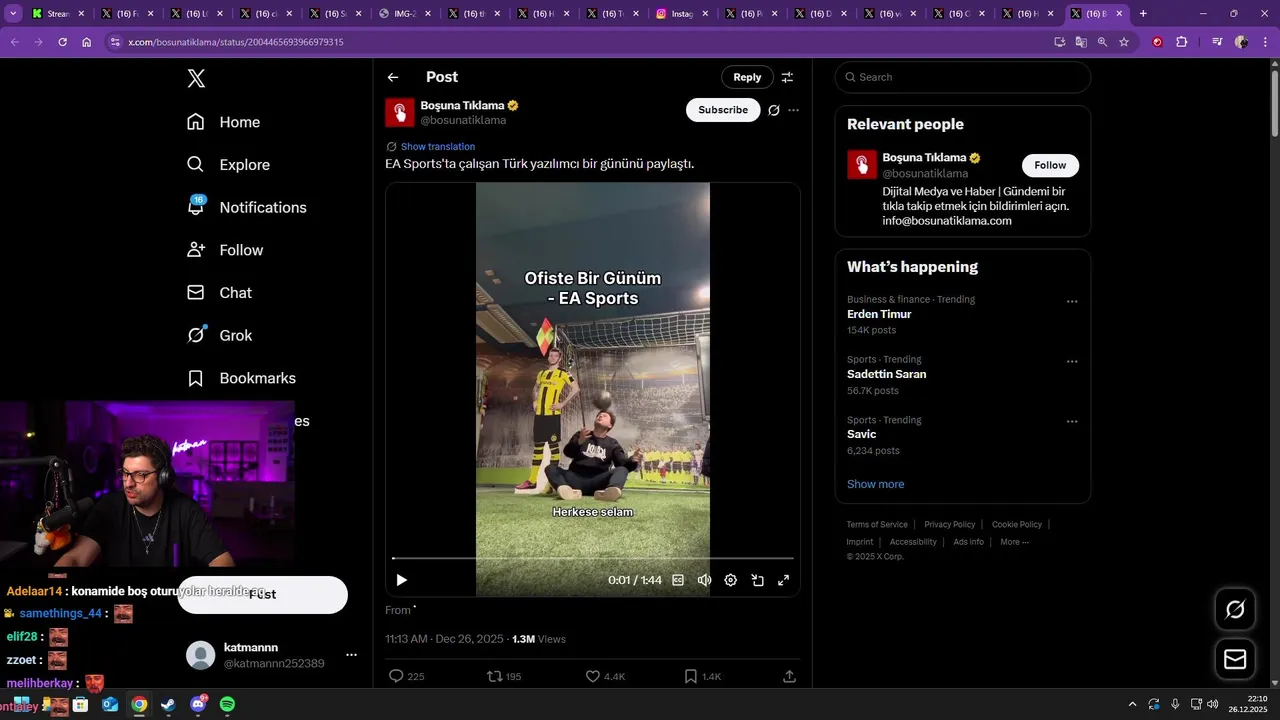Open Boşuna Tıklama avatar in post
Image resolution: width=1280 pixels, height=720 pixels.
coord(400,112)
